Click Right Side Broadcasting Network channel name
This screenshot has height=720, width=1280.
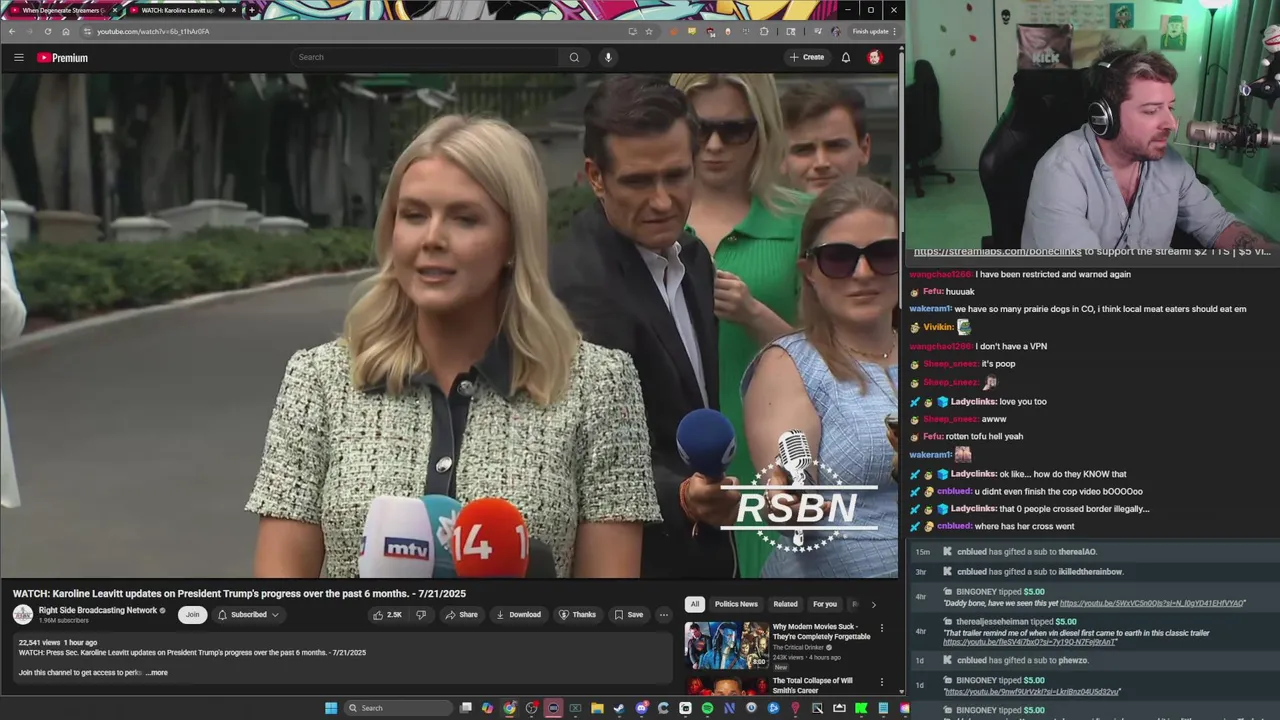(x=98, y=610)
